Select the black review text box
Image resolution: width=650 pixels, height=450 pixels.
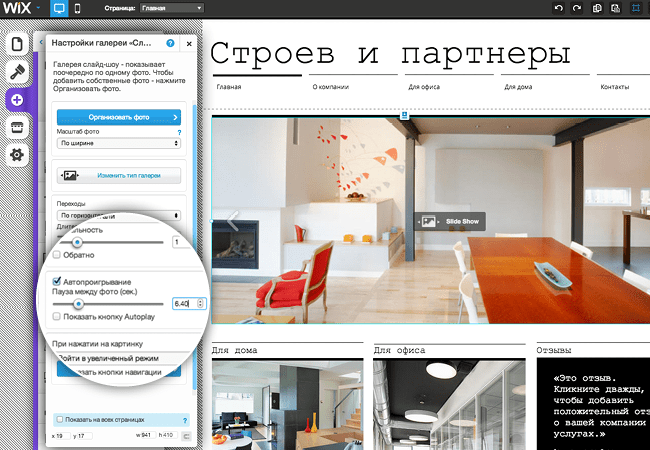[x=593, y=404]
